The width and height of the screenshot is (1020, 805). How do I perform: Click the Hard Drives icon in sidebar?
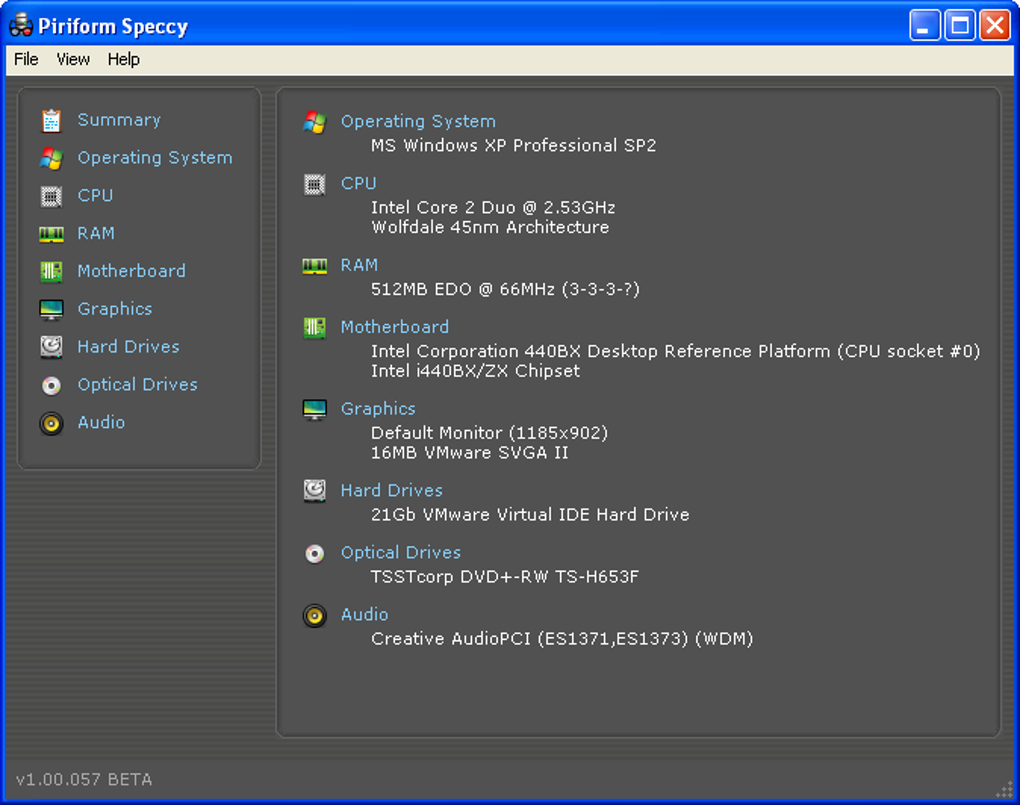coord(51,347)
